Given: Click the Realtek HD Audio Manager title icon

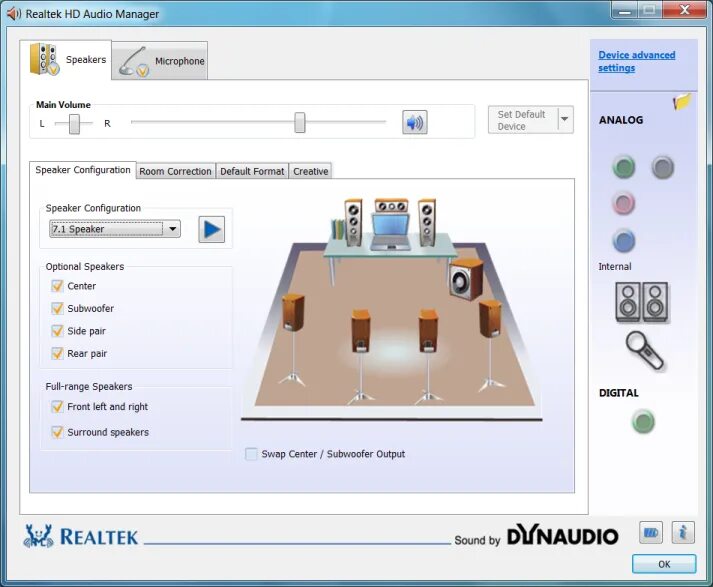Looking at the screenshot, I should 13,14.
